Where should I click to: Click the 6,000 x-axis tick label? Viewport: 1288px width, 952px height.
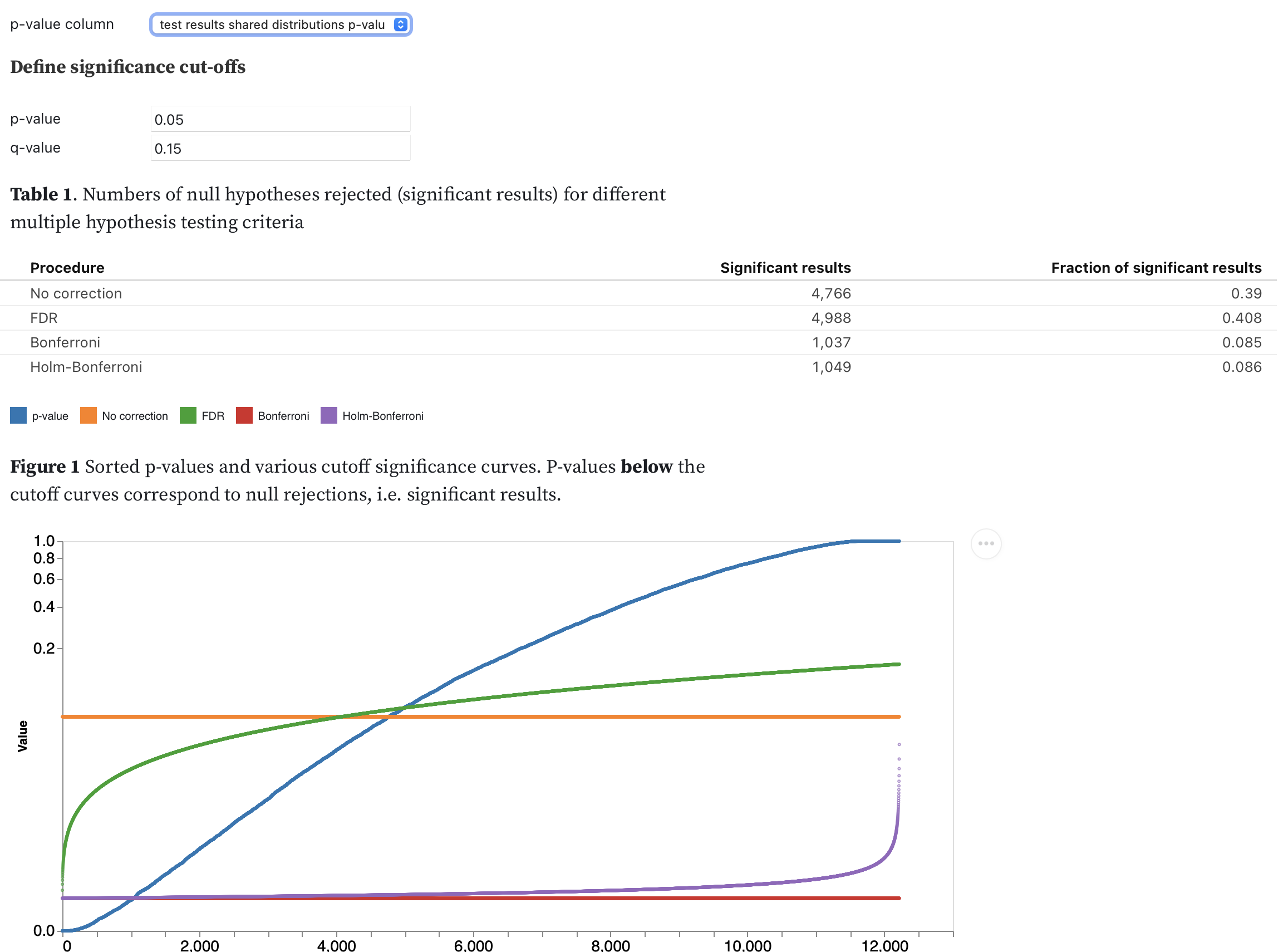coord(474,945)
